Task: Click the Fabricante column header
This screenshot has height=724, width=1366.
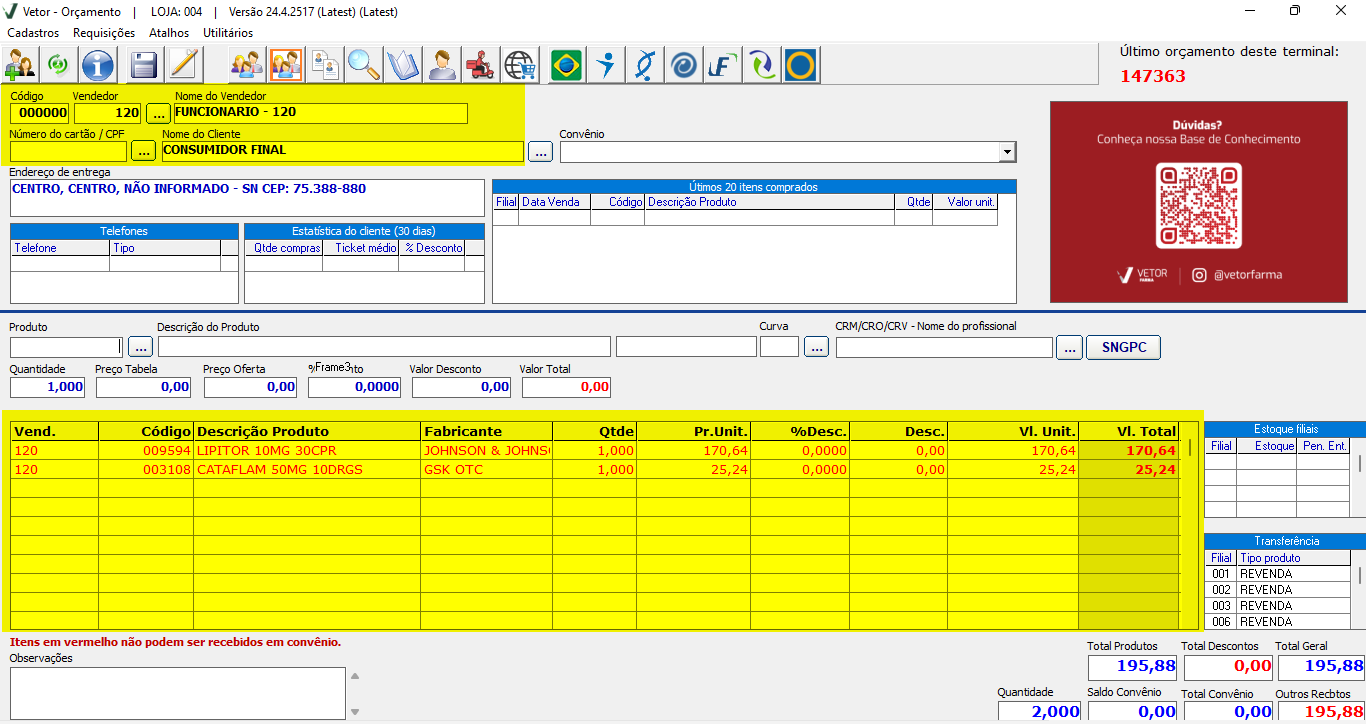Action: tap(486, 431)
